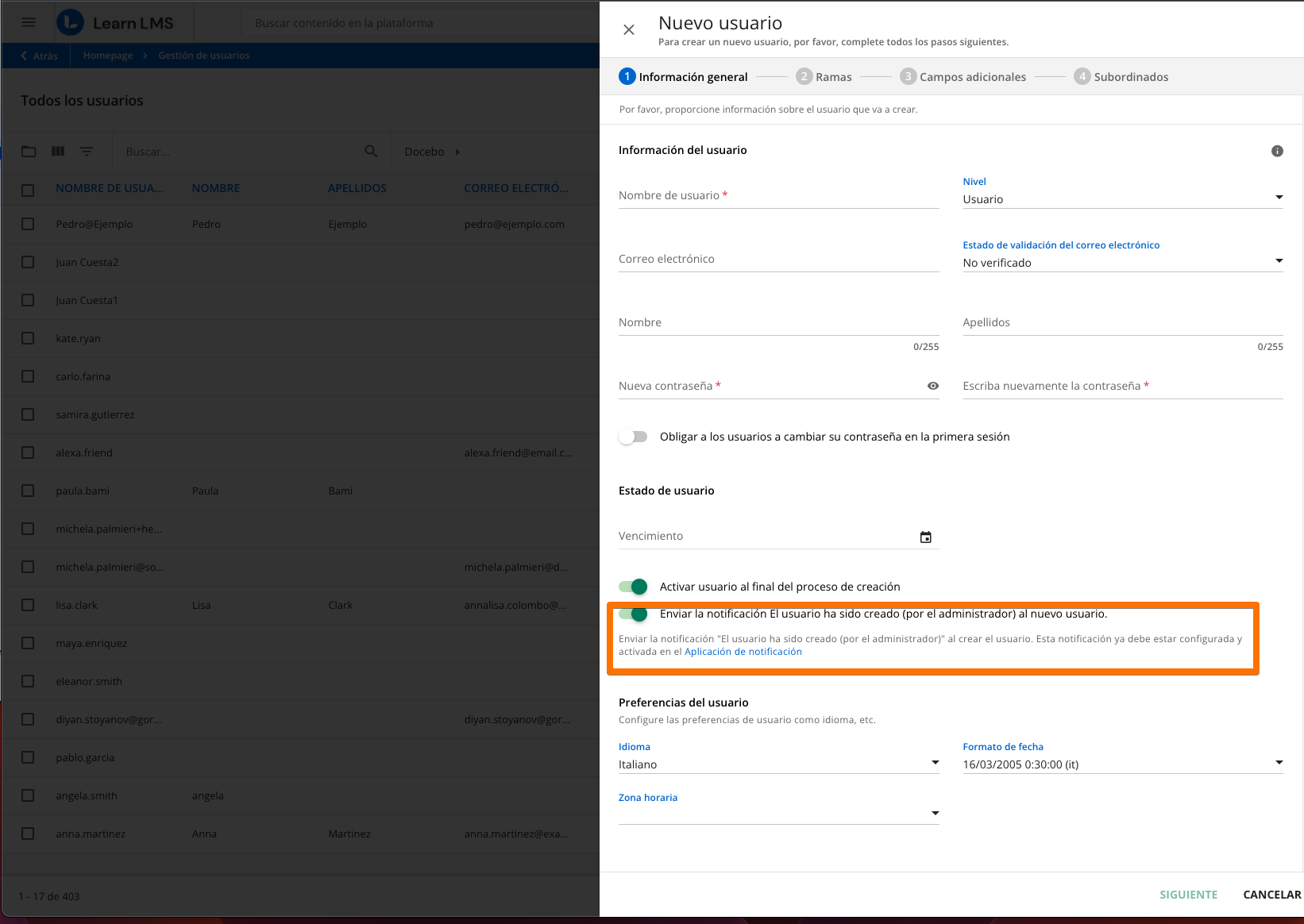Toggle force password change on first session
Screen dimensions: 1304x924
[634, 437]
